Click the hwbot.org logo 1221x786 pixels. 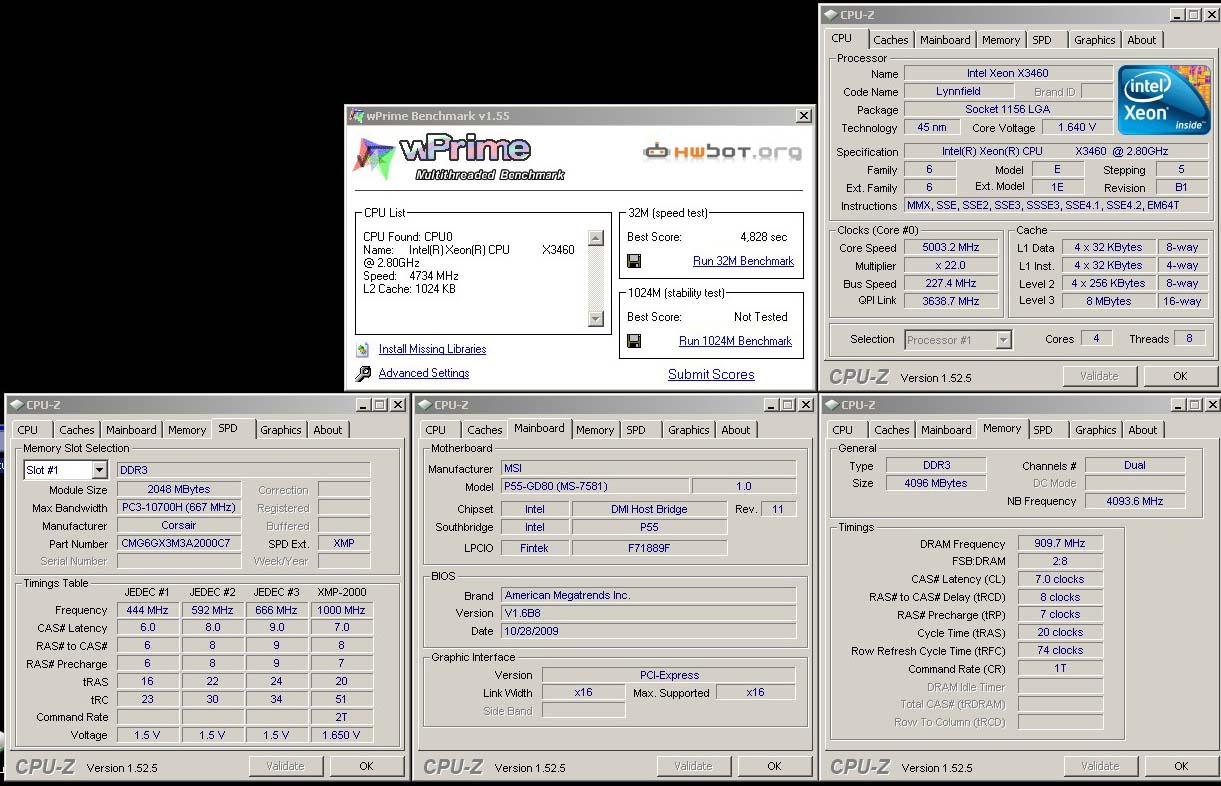722,152
